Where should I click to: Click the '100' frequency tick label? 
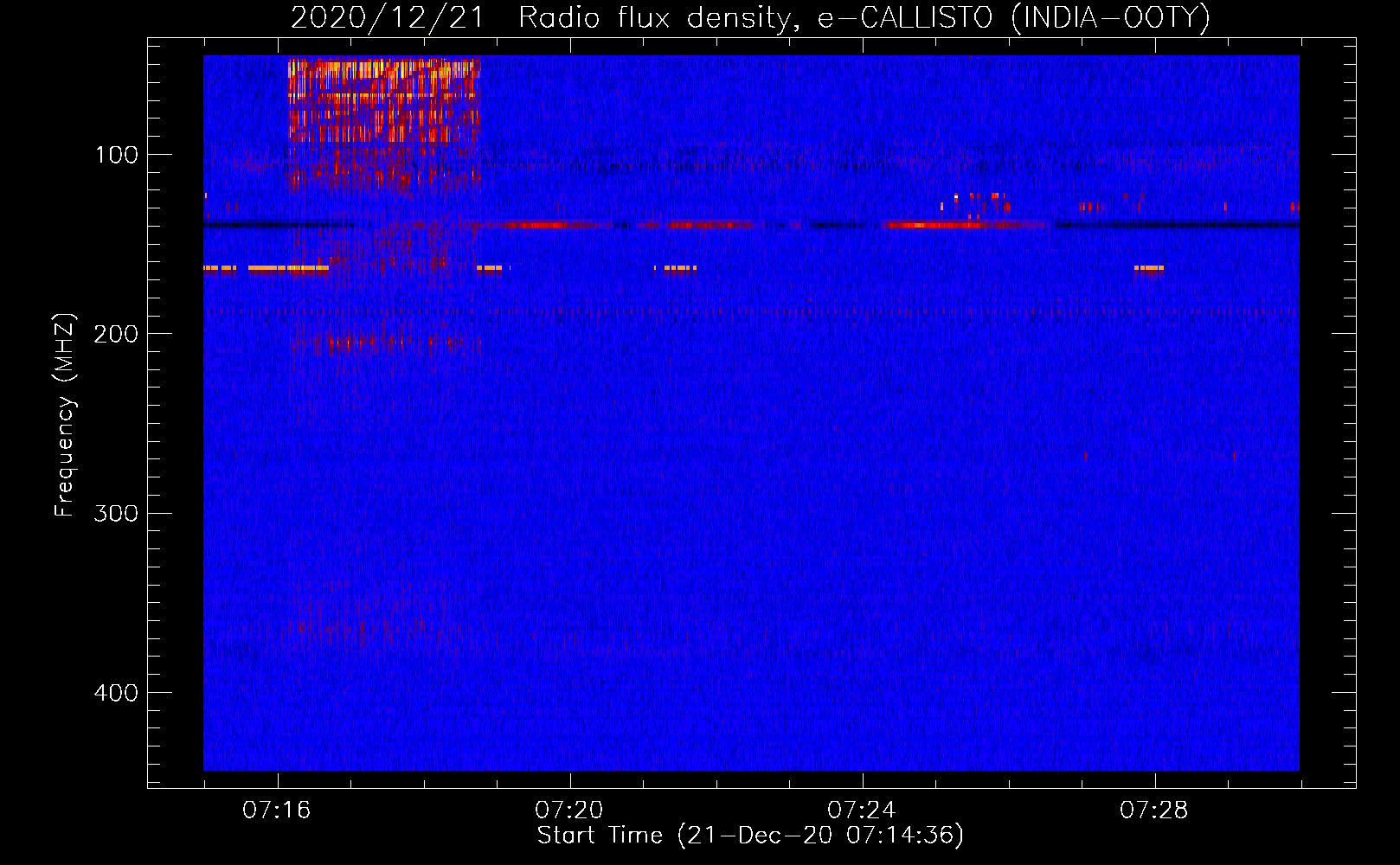pyautogui.click(x=117, y=155)
